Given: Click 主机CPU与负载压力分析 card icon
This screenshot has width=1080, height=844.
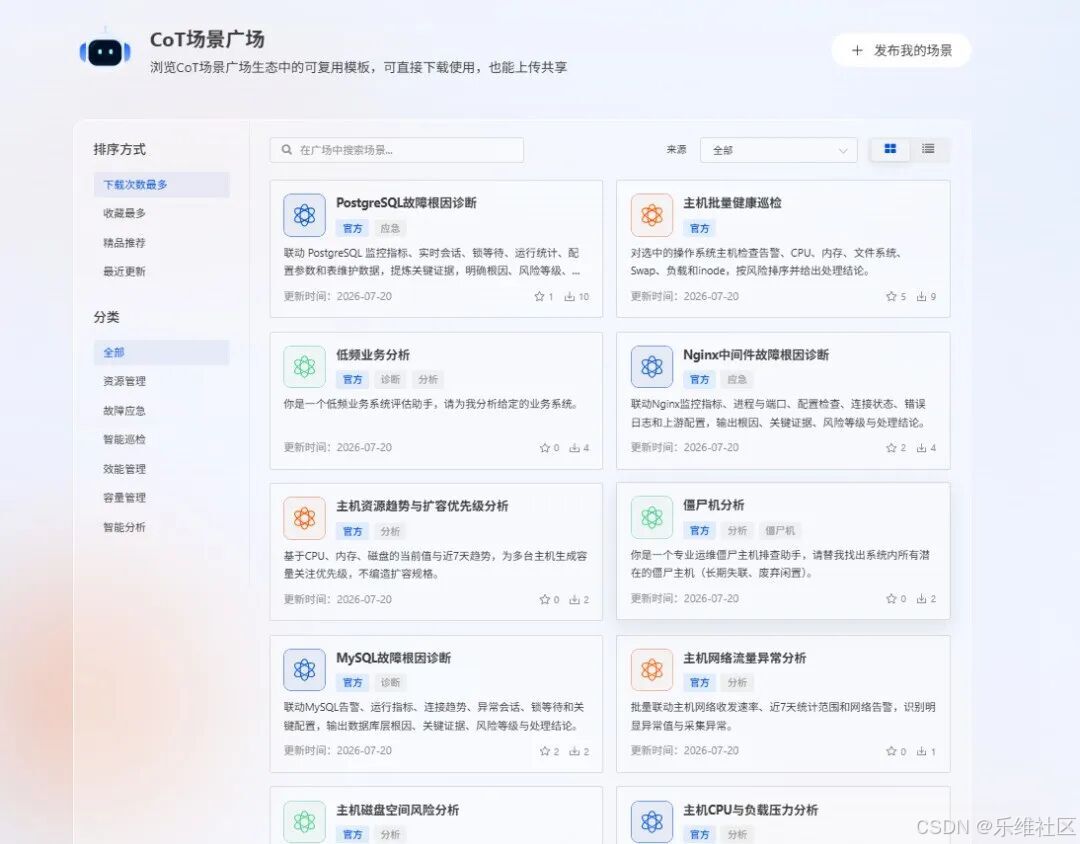Looking at the screenshot, I should point(652,821).
